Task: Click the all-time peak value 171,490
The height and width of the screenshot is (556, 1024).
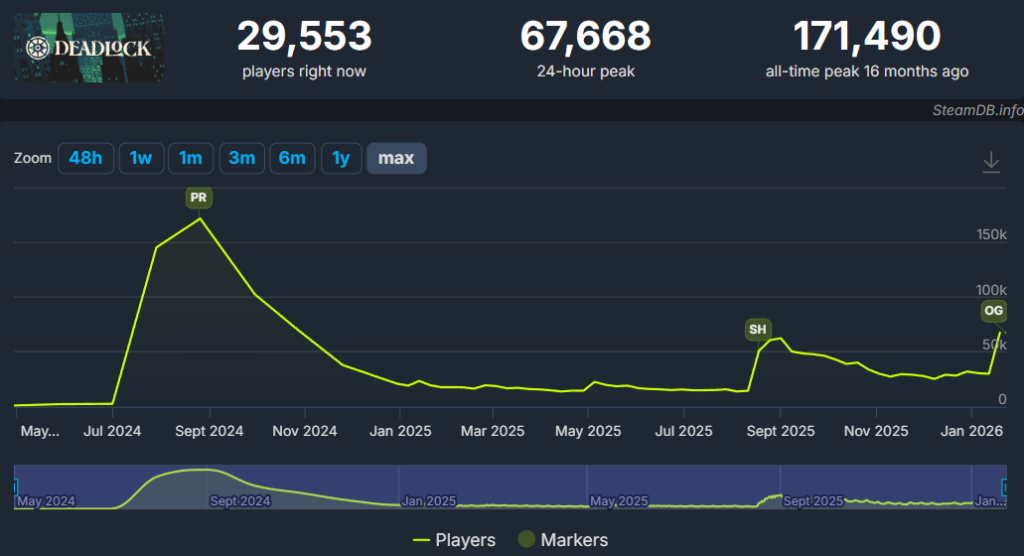Action: click(x=866, y=37)
